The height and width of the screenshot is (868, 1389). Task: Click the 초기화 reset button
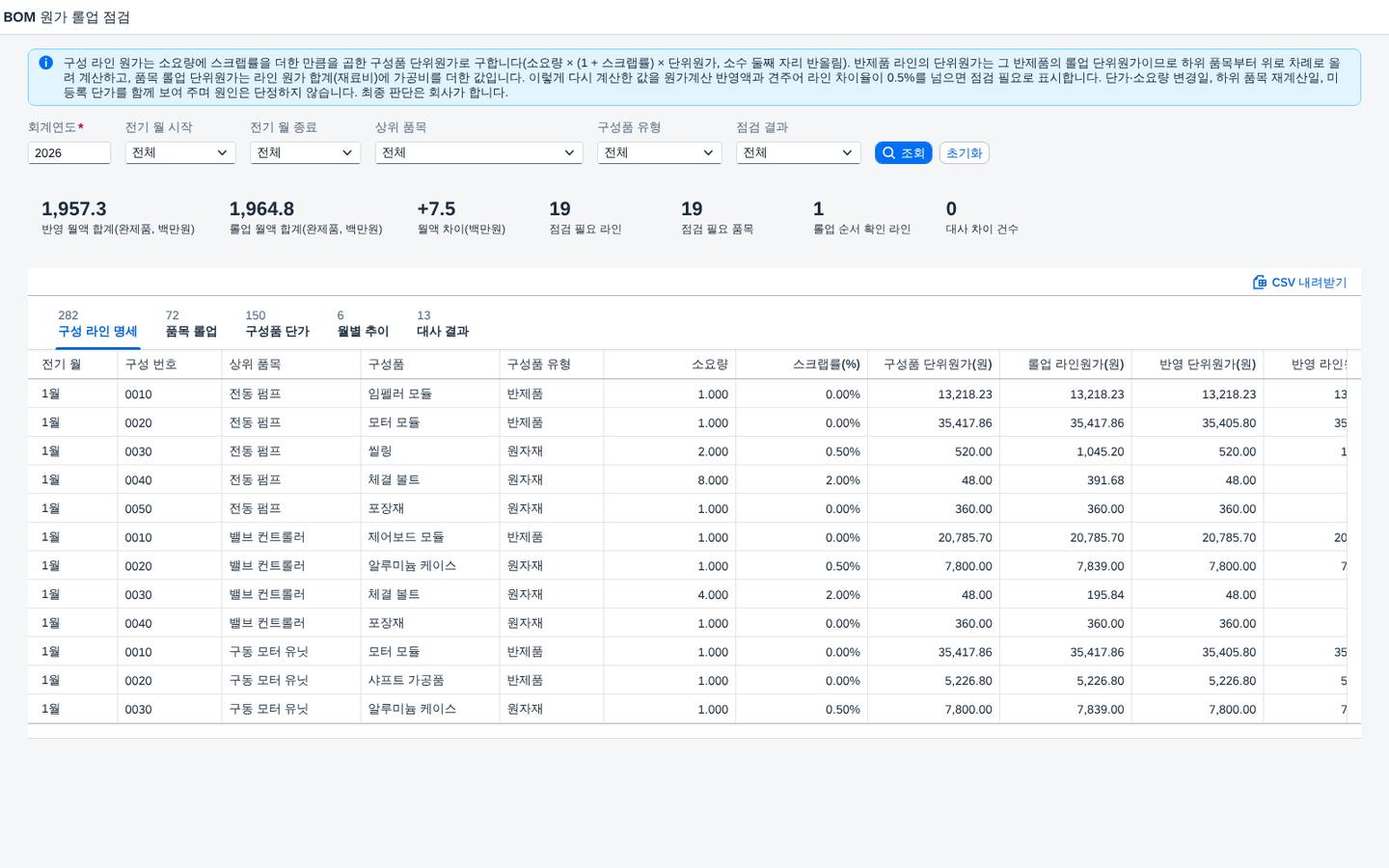click(964, 152)
